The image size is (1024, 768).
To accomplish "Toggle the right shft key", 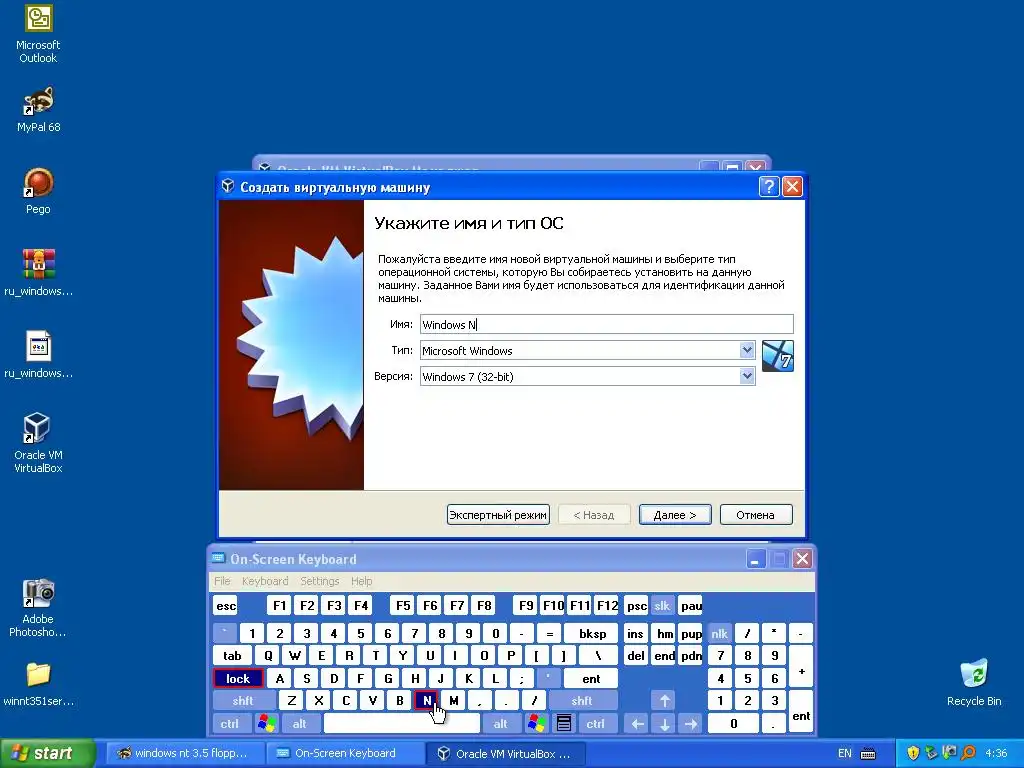I will pyautogui.click(x=582, y=701).
